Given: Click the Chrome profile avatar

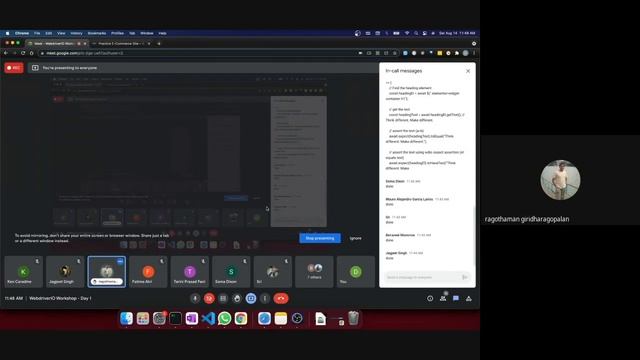Looking at the screenshot, I should click(x=465, y=53).
